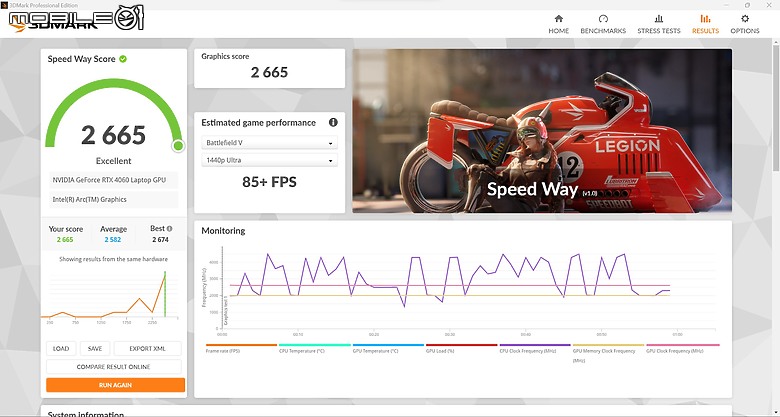
Task: Click the Speed Way benchmark image
Action: (x=542, y=131)
